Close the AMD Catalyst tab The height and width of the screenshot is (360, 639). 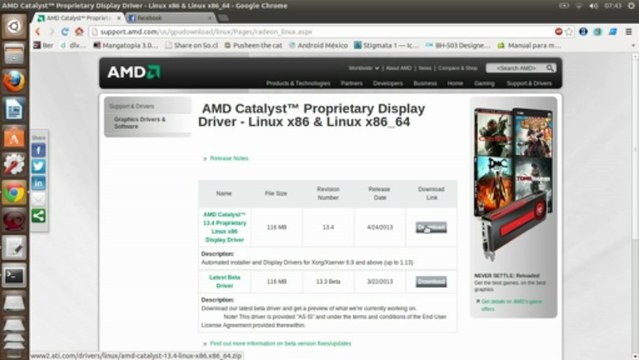pos(119,18)
